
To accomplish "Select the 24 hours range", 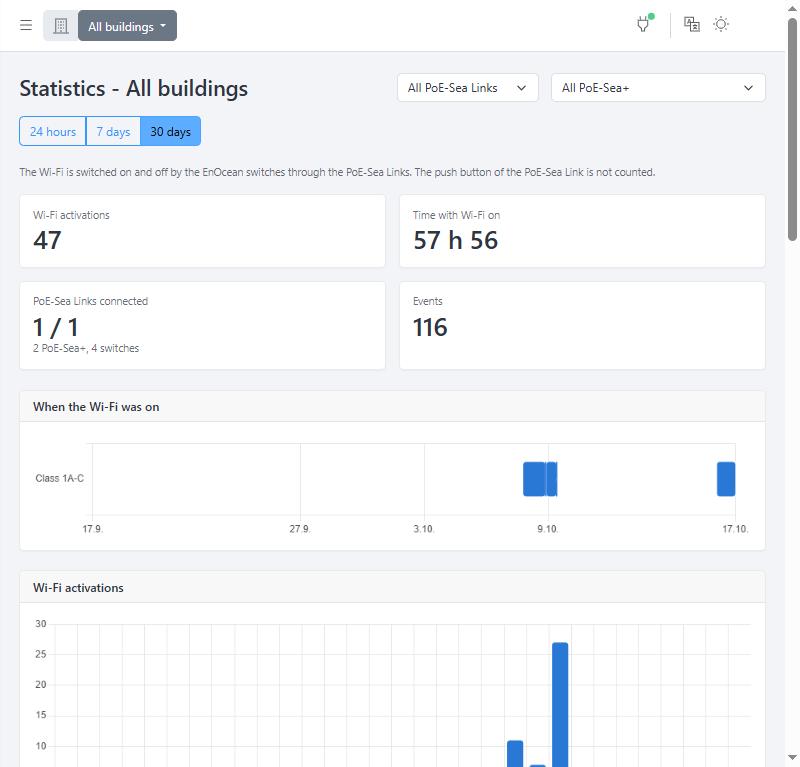I will pyautogui.click(x=53, y=131).
